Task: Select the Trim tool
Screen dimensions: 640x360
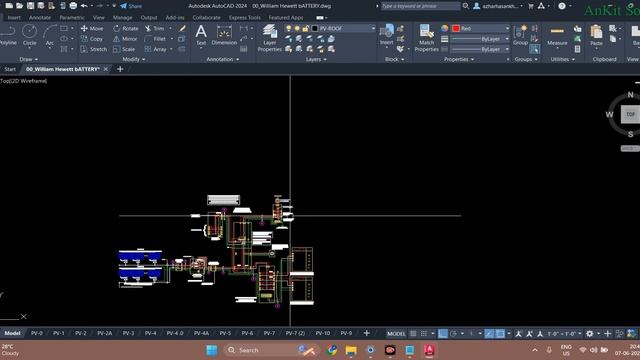Action: coord(155,28)
